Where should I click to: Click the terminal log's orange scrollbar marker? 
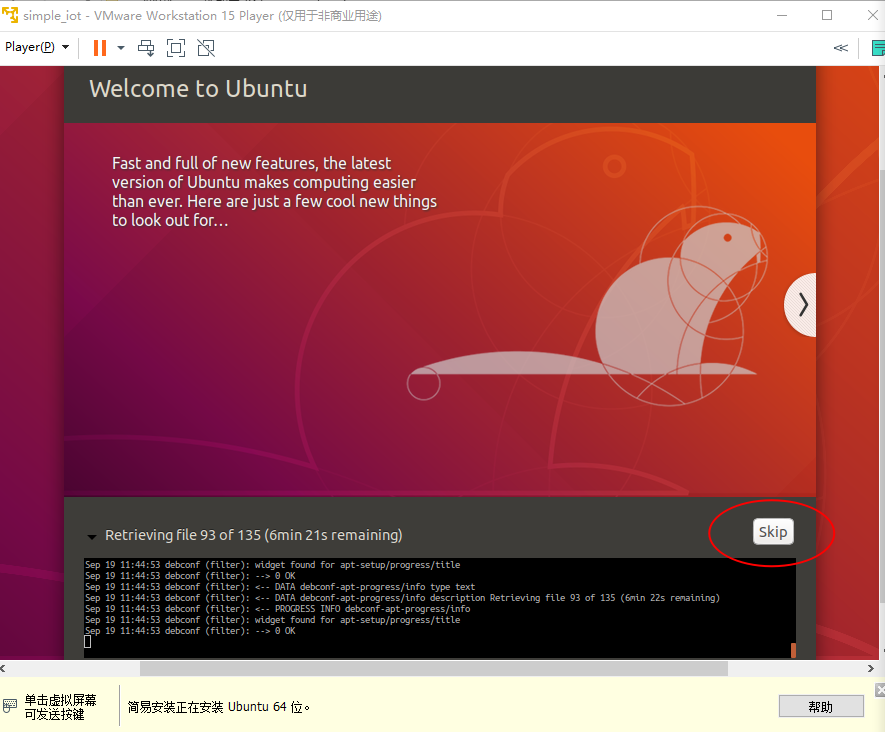(x=793, y=650)
